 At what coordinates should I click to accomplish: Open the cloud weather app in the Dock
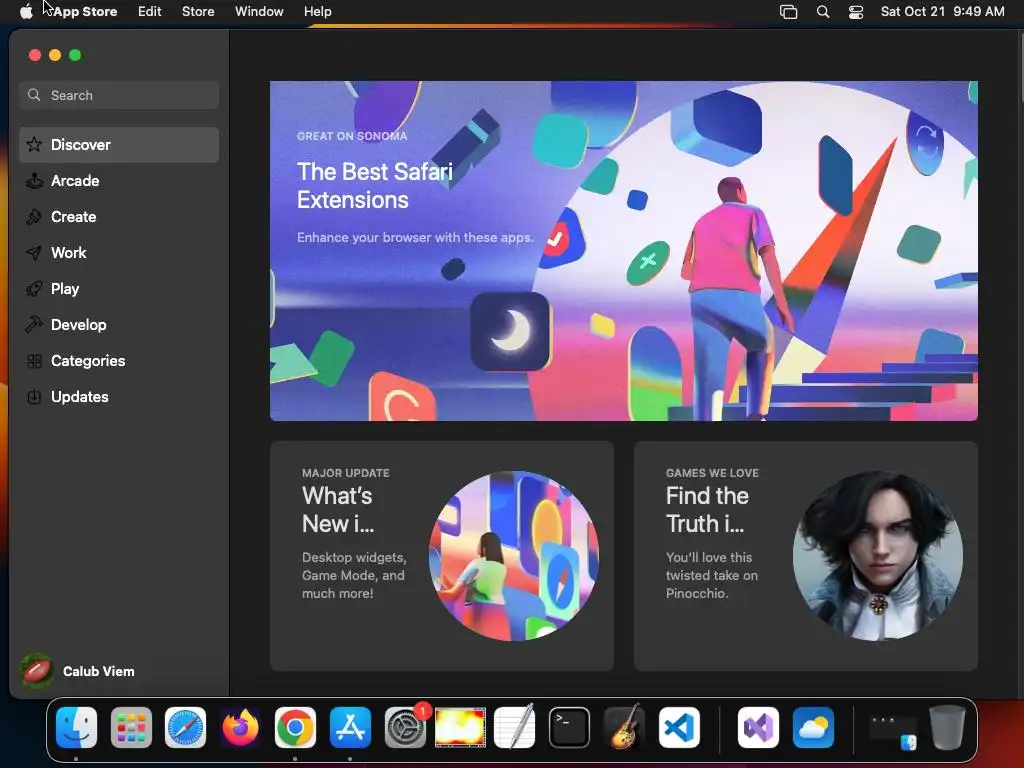[x=813, y=728]
